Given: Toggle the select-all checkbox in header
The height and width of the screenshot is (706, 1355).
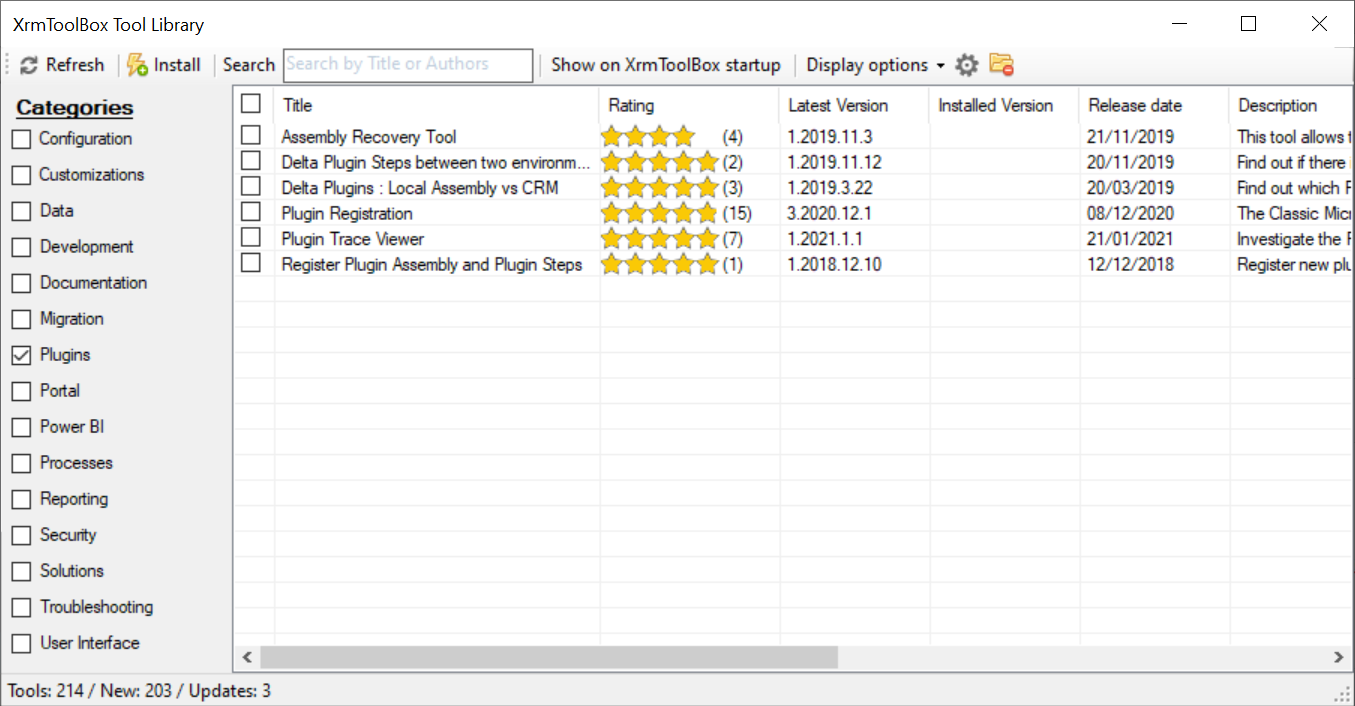Looking at the screenshot, I should tap(251, 104).
